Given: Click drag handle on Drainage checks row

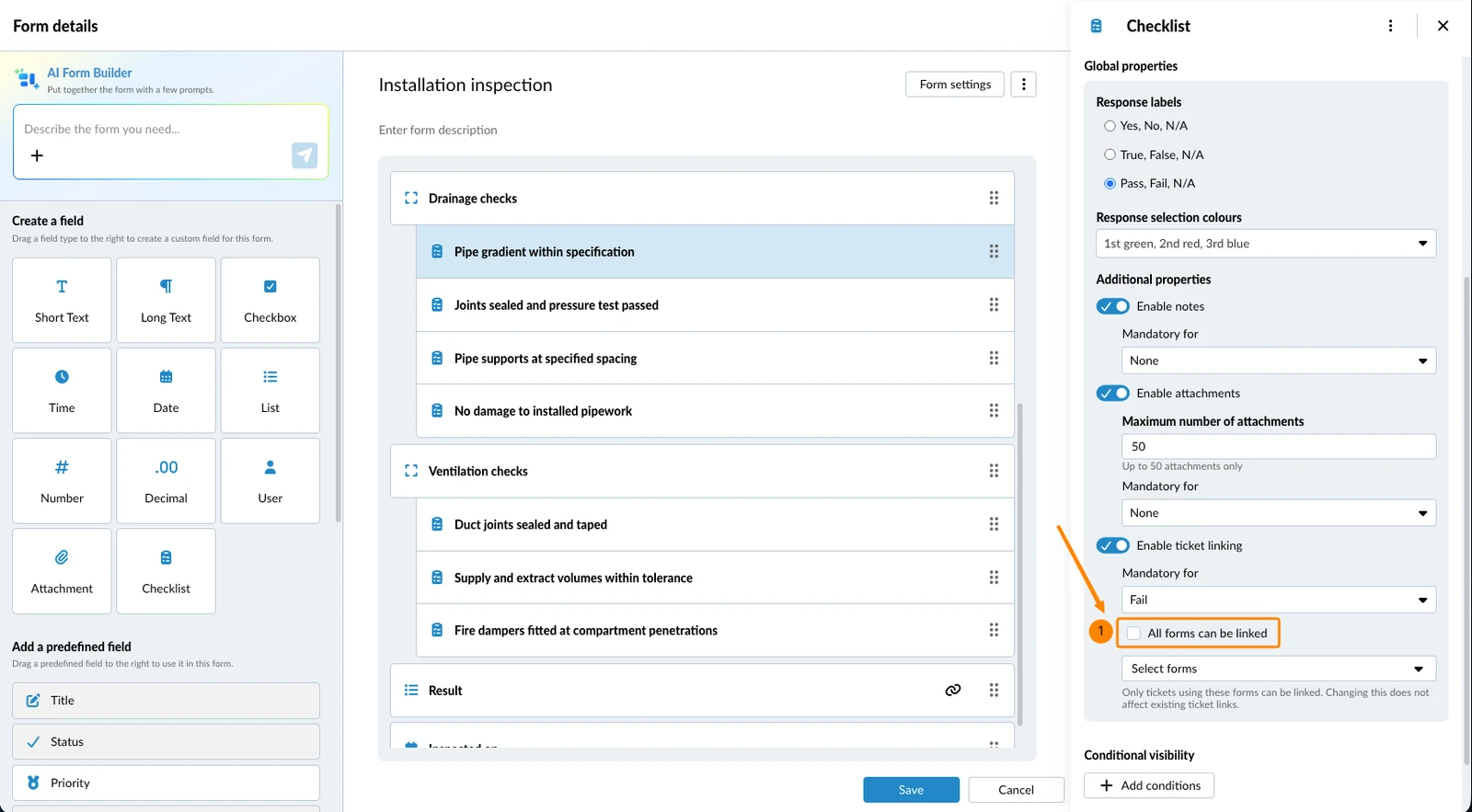Looking at the screenshot, I should 994,198.
